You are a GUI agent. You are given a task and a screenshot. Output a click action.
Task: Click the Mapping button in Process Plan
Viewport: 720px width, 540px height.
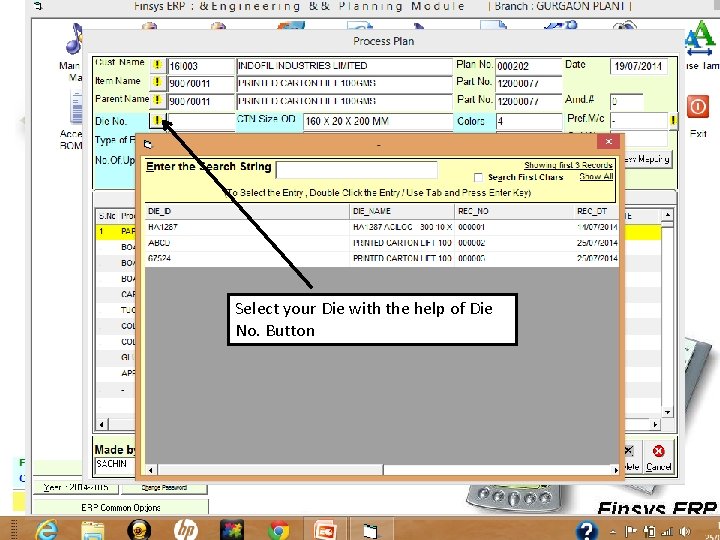[x=648, y=159]
